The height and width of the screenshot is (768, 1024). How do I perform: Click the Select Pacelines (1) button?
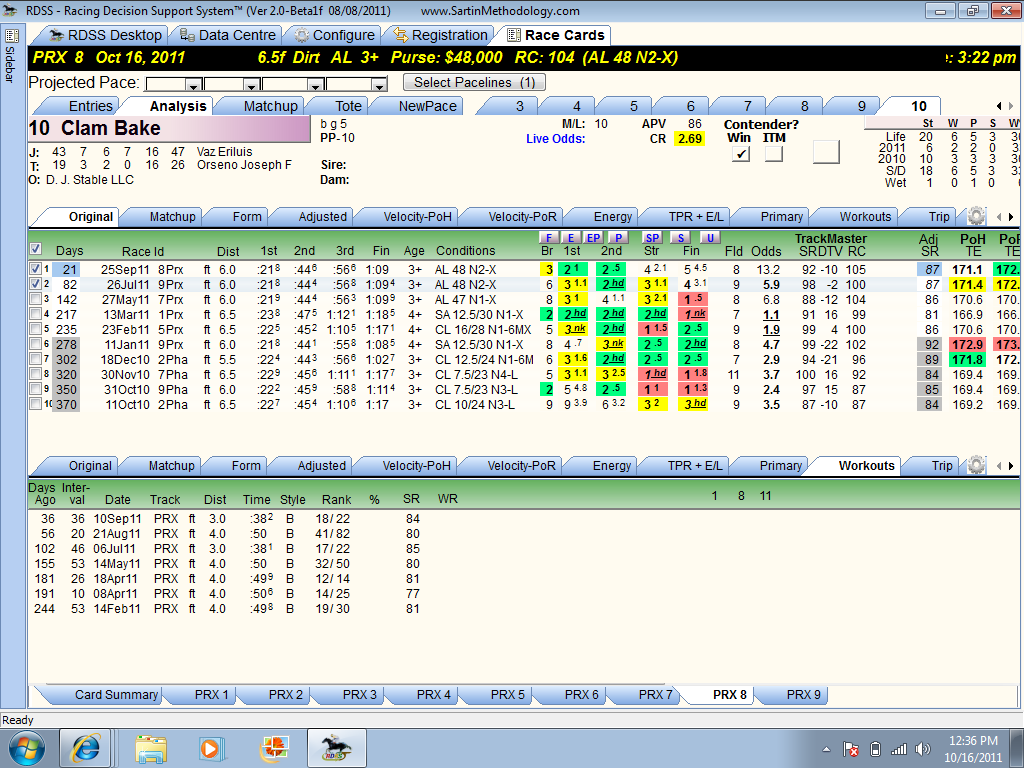pos(474,82)
